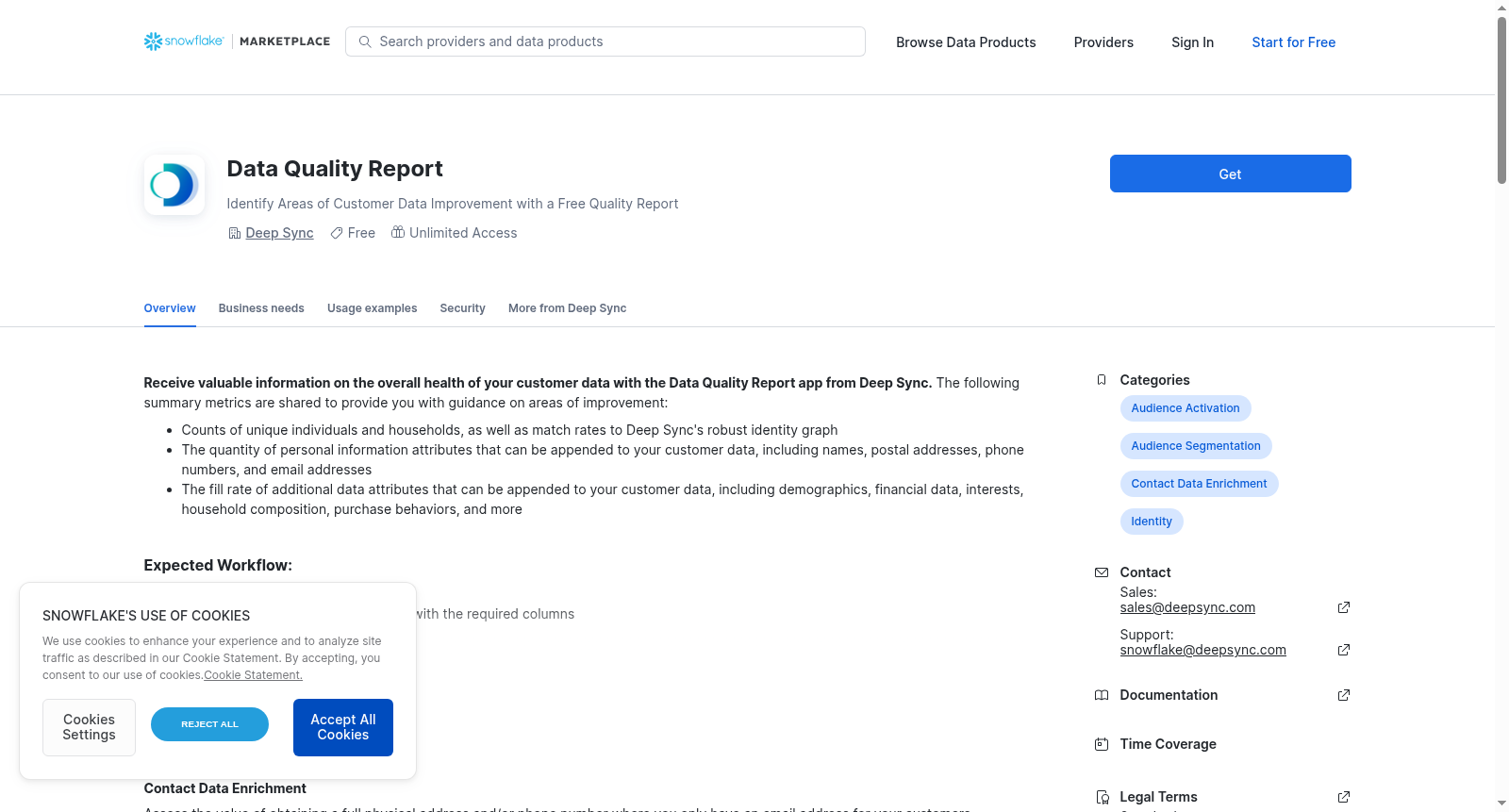This screenshot has height=812, width=1509.
Task: Click the Time Coverage calendar icon
Action: click(x=1101, y=744)
